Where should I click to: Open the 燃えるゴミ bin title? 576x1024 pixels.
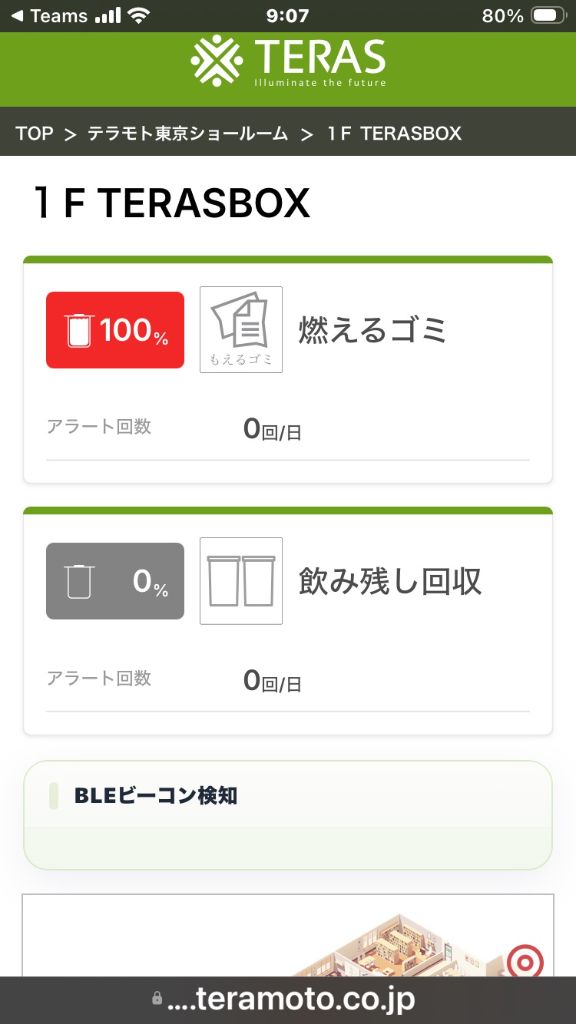pyautogui.click(x=373, y=330)
